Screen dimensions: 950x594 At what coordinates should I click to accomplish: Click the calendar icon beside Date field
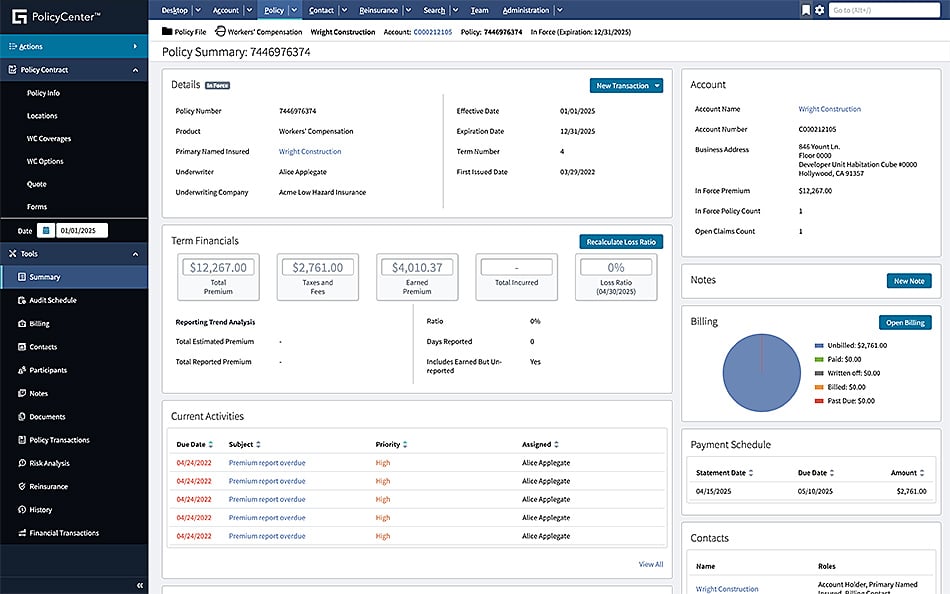[45, 231]
